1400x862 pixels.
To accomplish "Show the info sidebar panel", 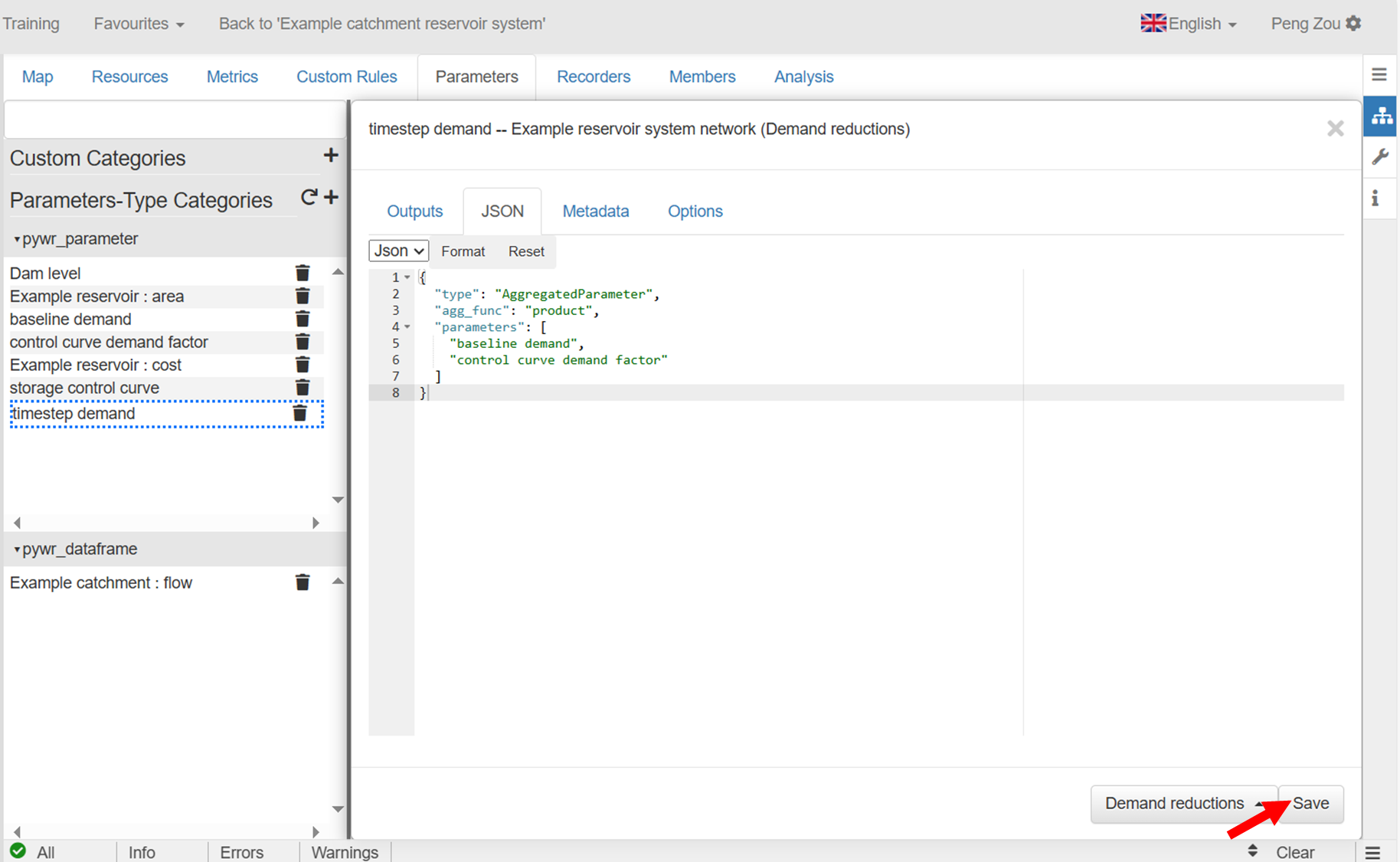I will coord(1376,198).
